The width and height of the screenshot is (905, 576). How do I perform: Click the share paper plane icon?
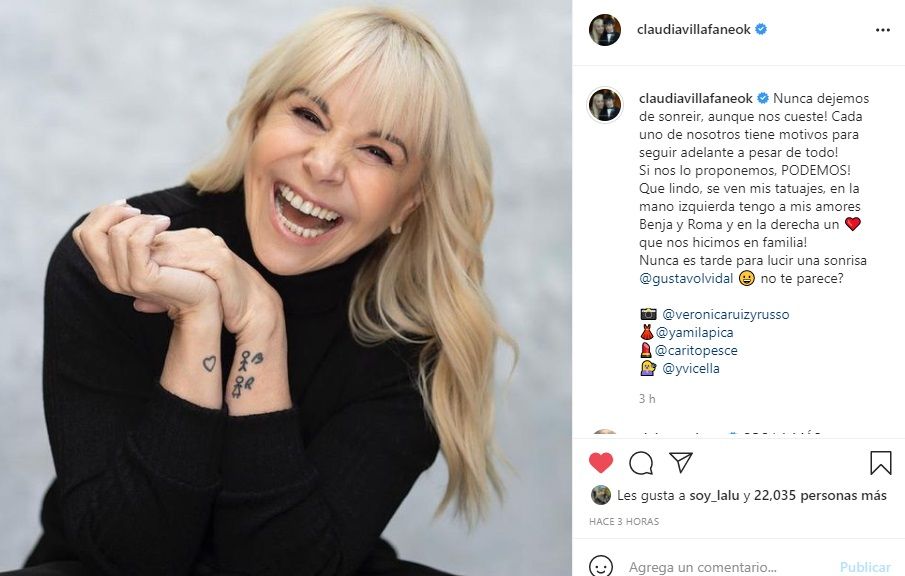[x=681, y=463]
